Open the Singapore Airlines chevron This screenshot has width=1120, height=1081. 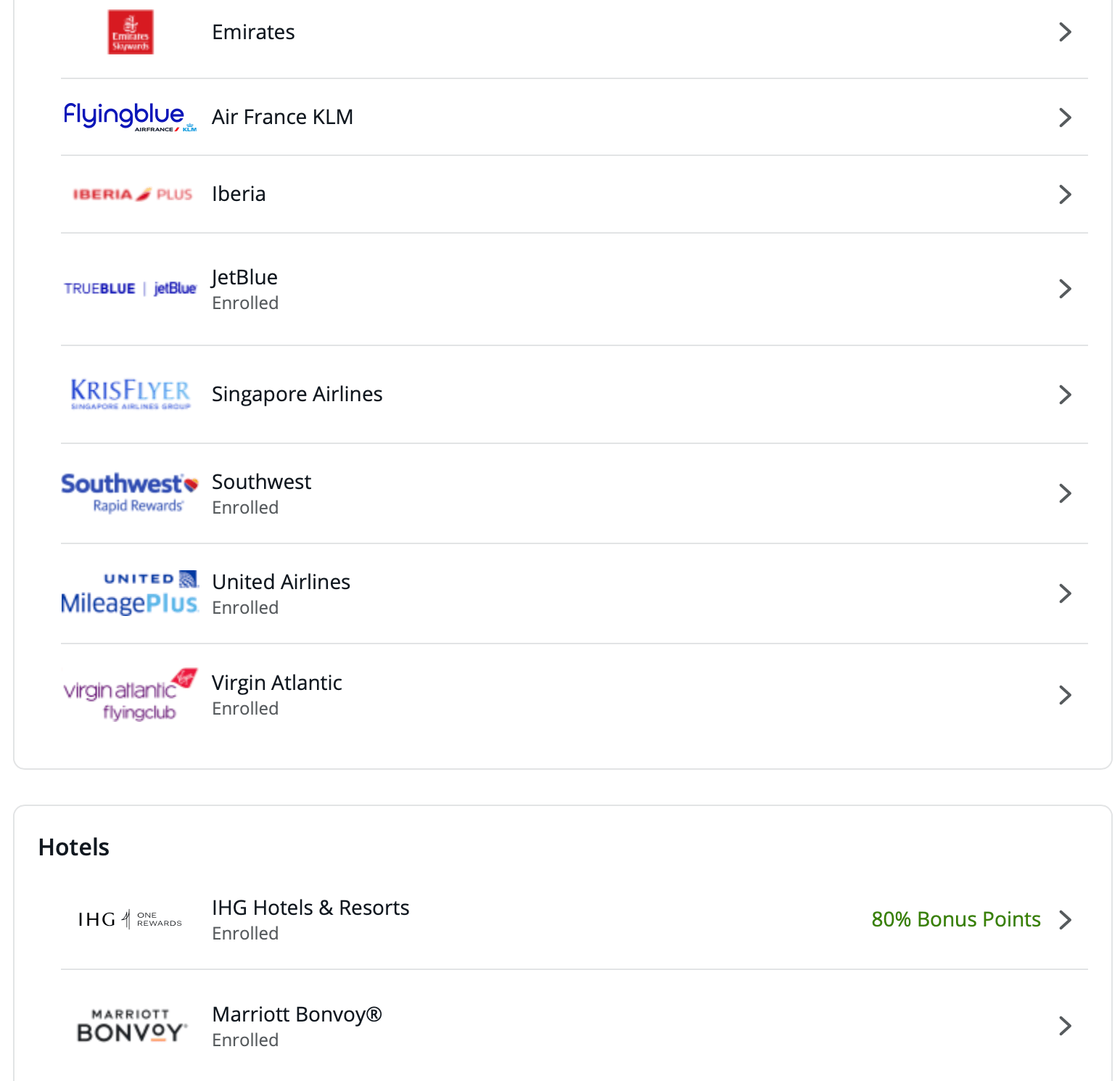tap(1064, 395)
